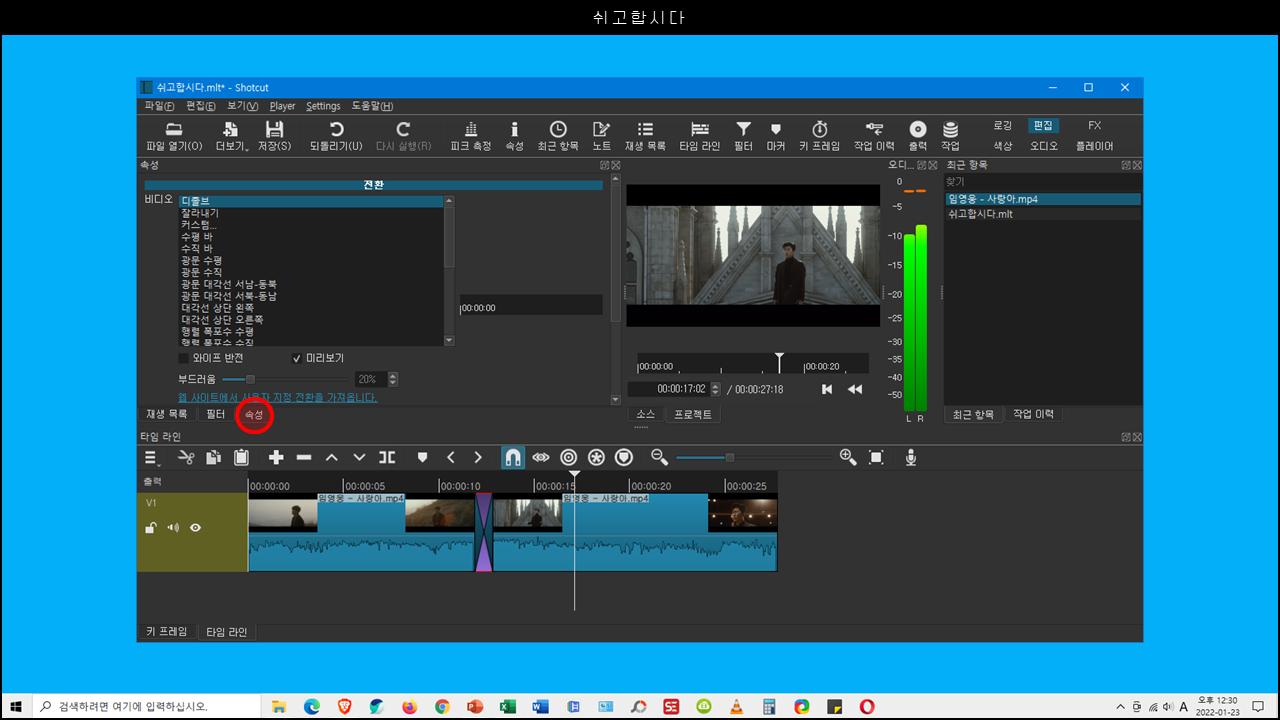This screenshot has width=1280, height=720.
Task: Open the Settings menu
Action: 323,106
